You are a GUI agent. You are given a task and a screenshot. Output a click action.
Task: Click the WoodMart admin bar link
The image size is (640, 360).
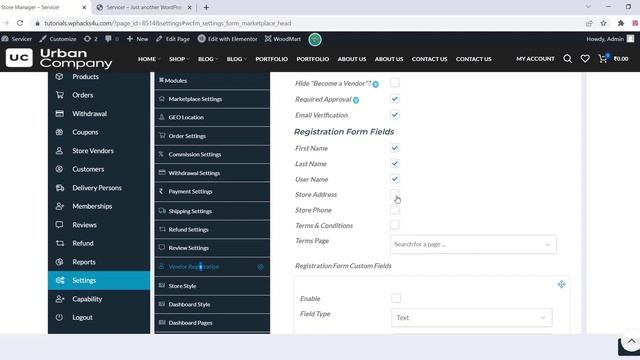(282, 39)
